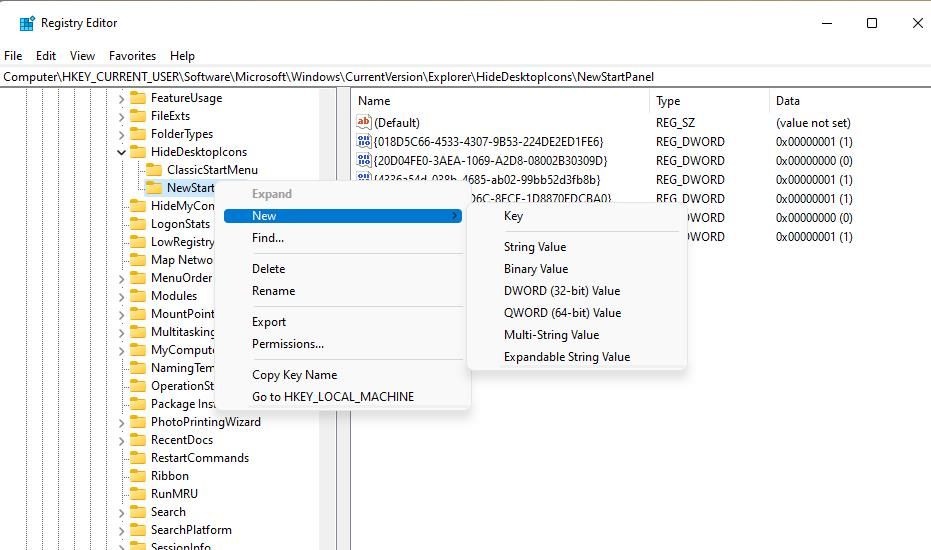Click the Multitasking folder icon
This screenshot has height=550, width=931.
tap(138, 331)
